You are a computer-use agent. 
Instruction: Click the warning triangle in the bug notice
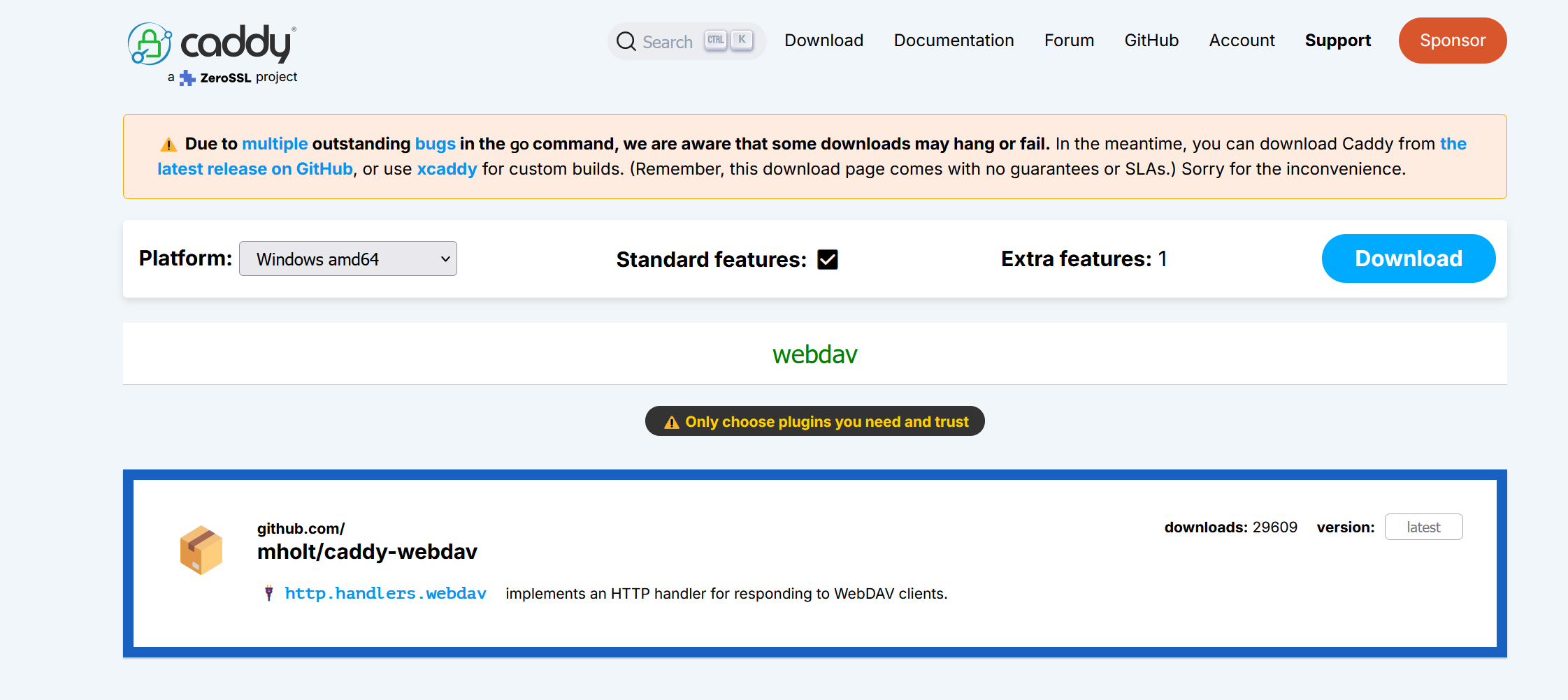[168, 145]
